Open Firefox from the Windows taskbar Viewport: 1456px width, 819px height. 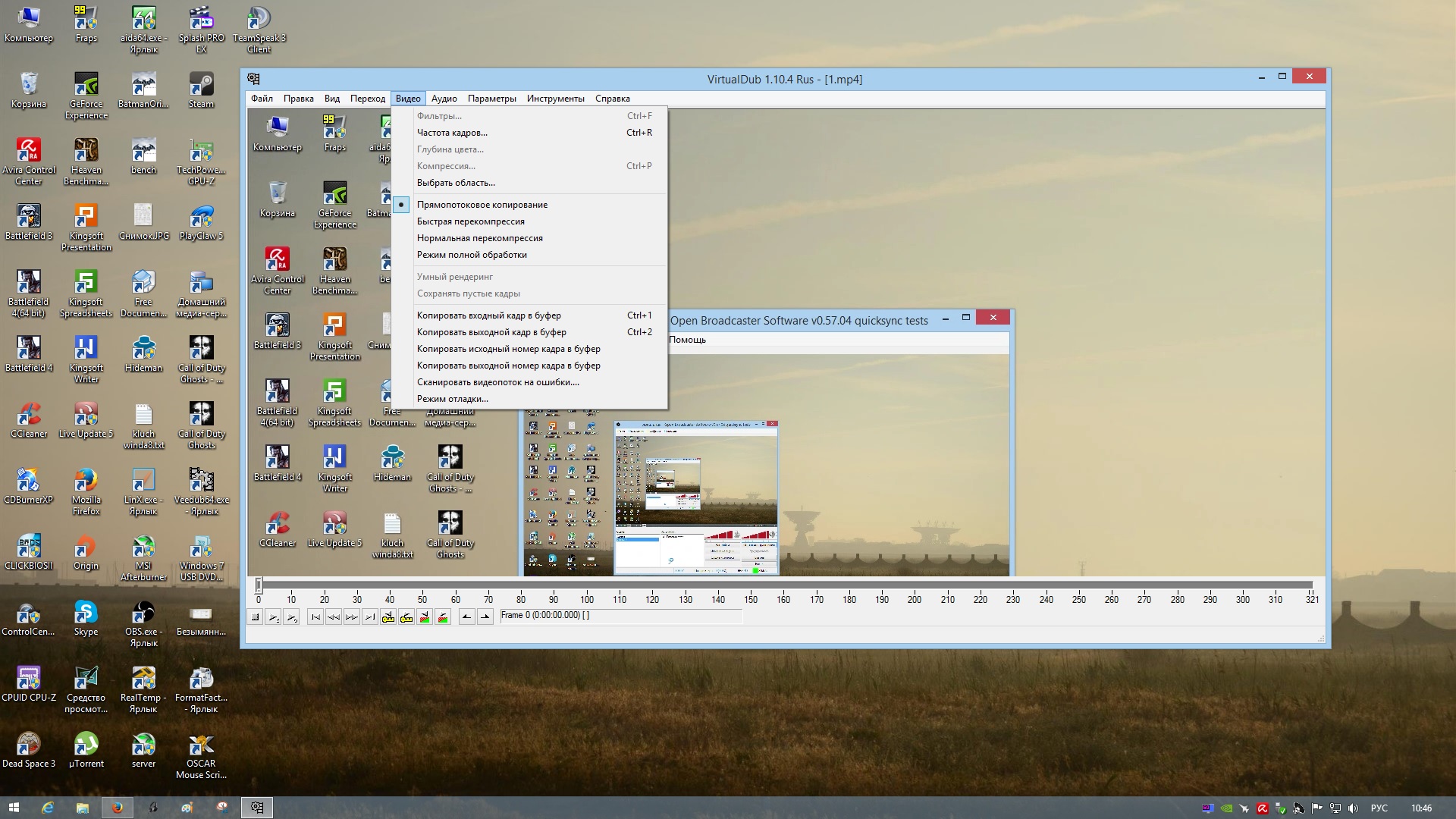pyautogui.click(x=118, y=808)
